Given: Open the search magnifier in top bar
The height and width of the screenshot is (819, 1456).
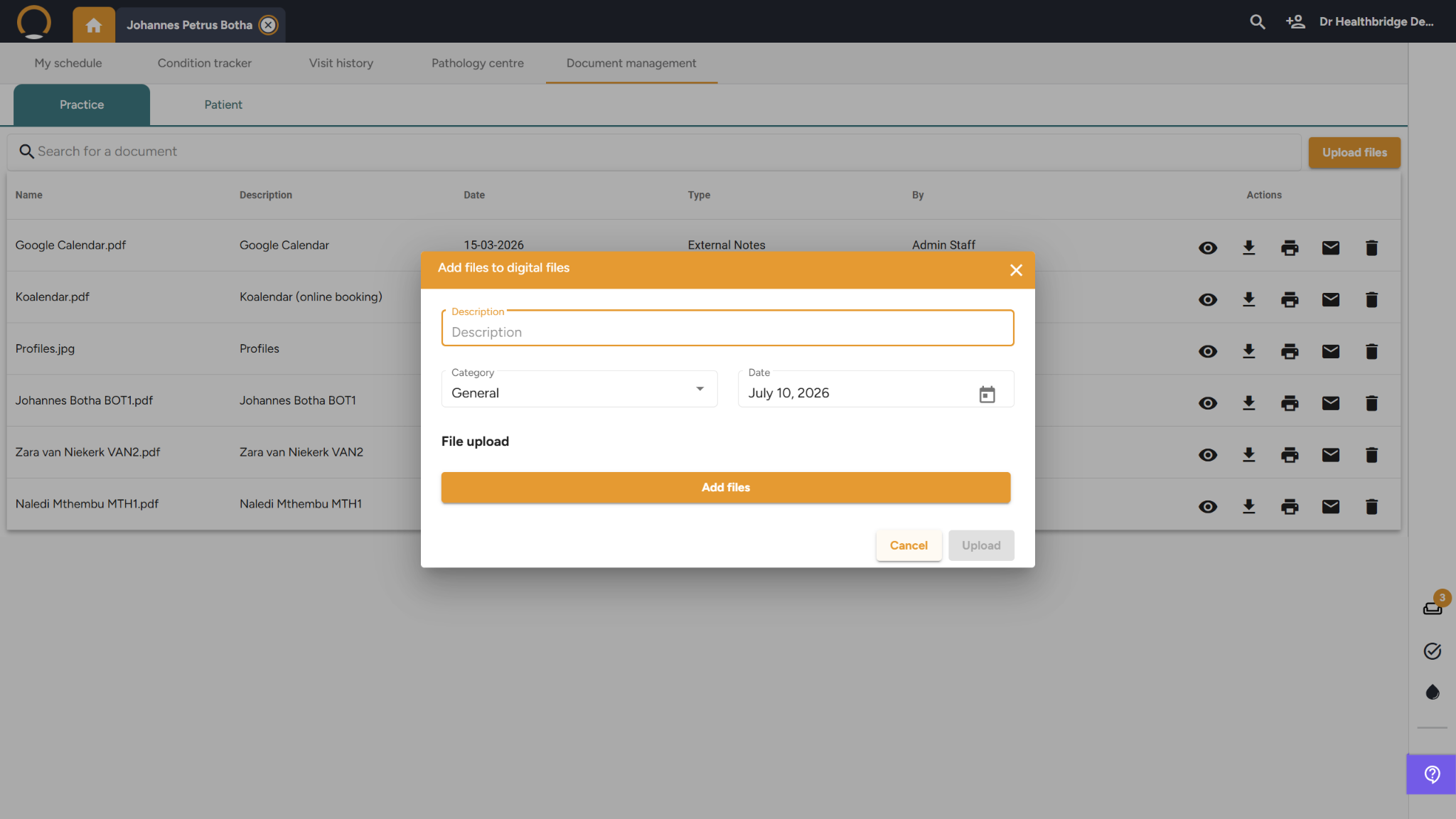Looking at the screenshot, I should tap(1257, 22).
